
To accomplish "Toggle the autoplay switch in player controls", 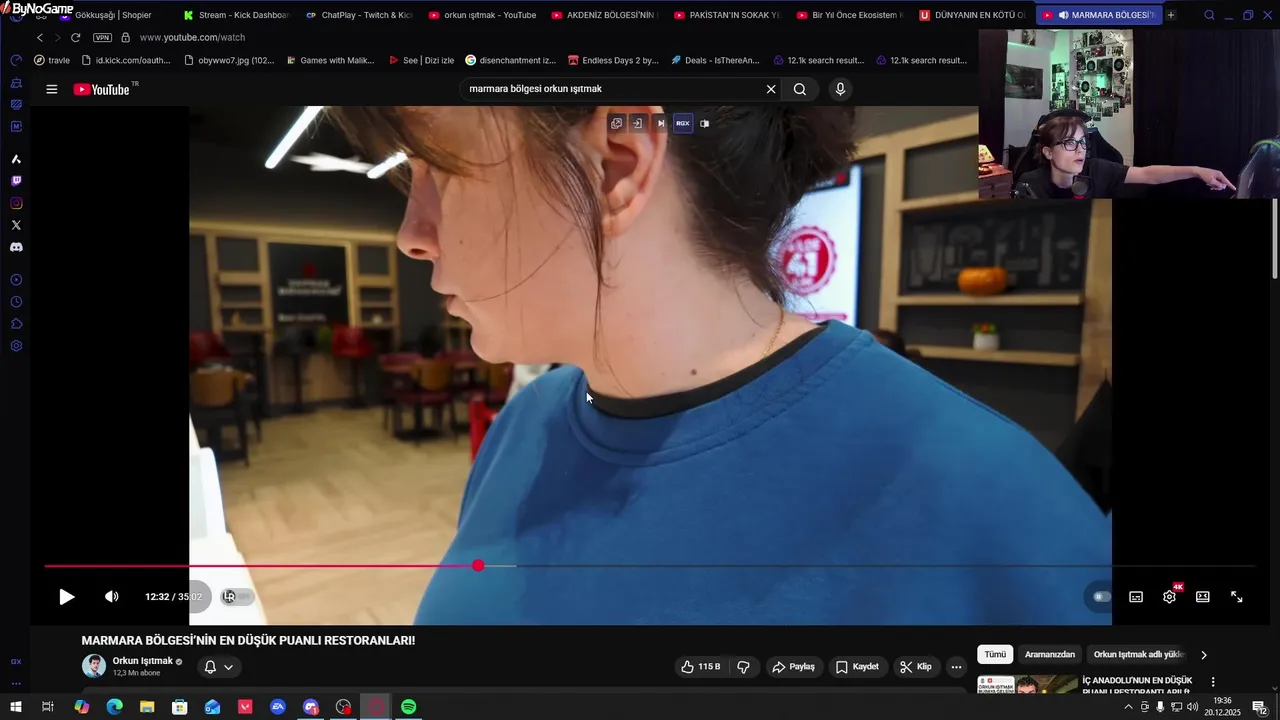I will (1102, 597).
